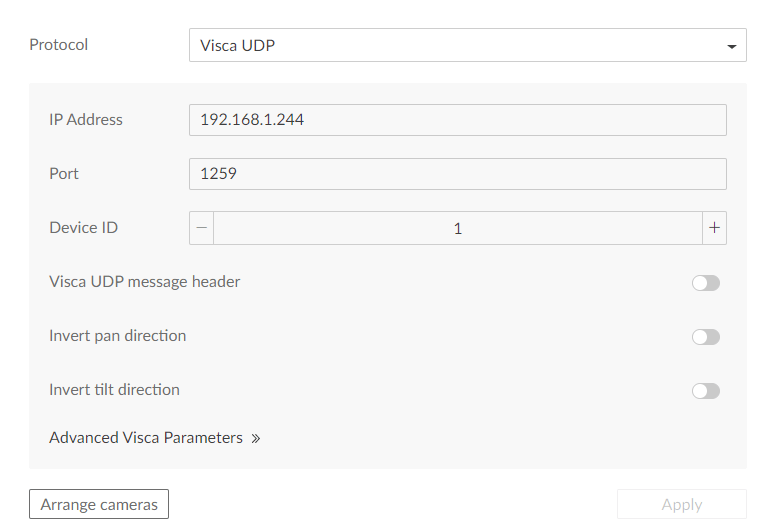Click the Protocol label
Screen dimensions: 778x528
(x=59, y=45)
